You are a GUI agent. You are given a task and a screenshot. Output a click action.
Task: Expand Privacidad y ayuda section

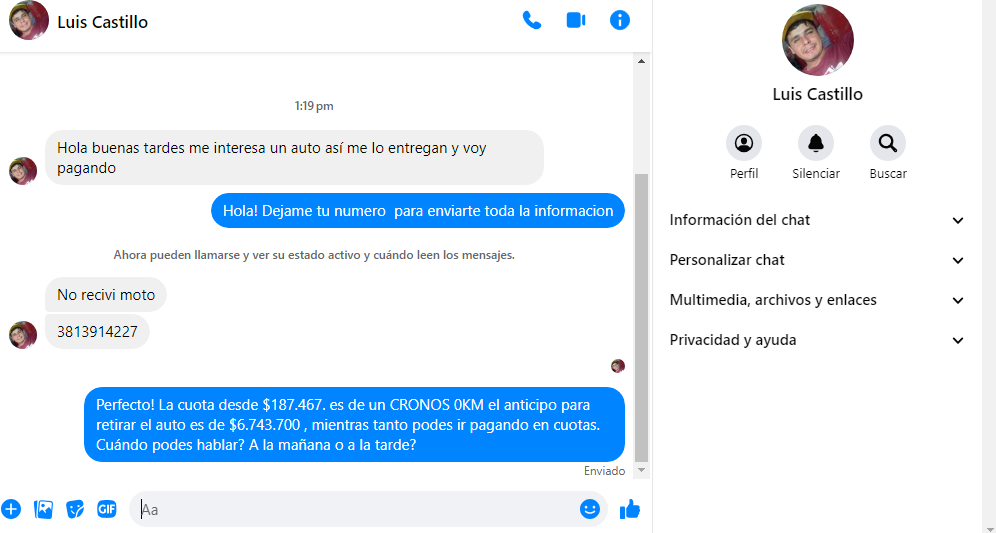click(817, 341)
